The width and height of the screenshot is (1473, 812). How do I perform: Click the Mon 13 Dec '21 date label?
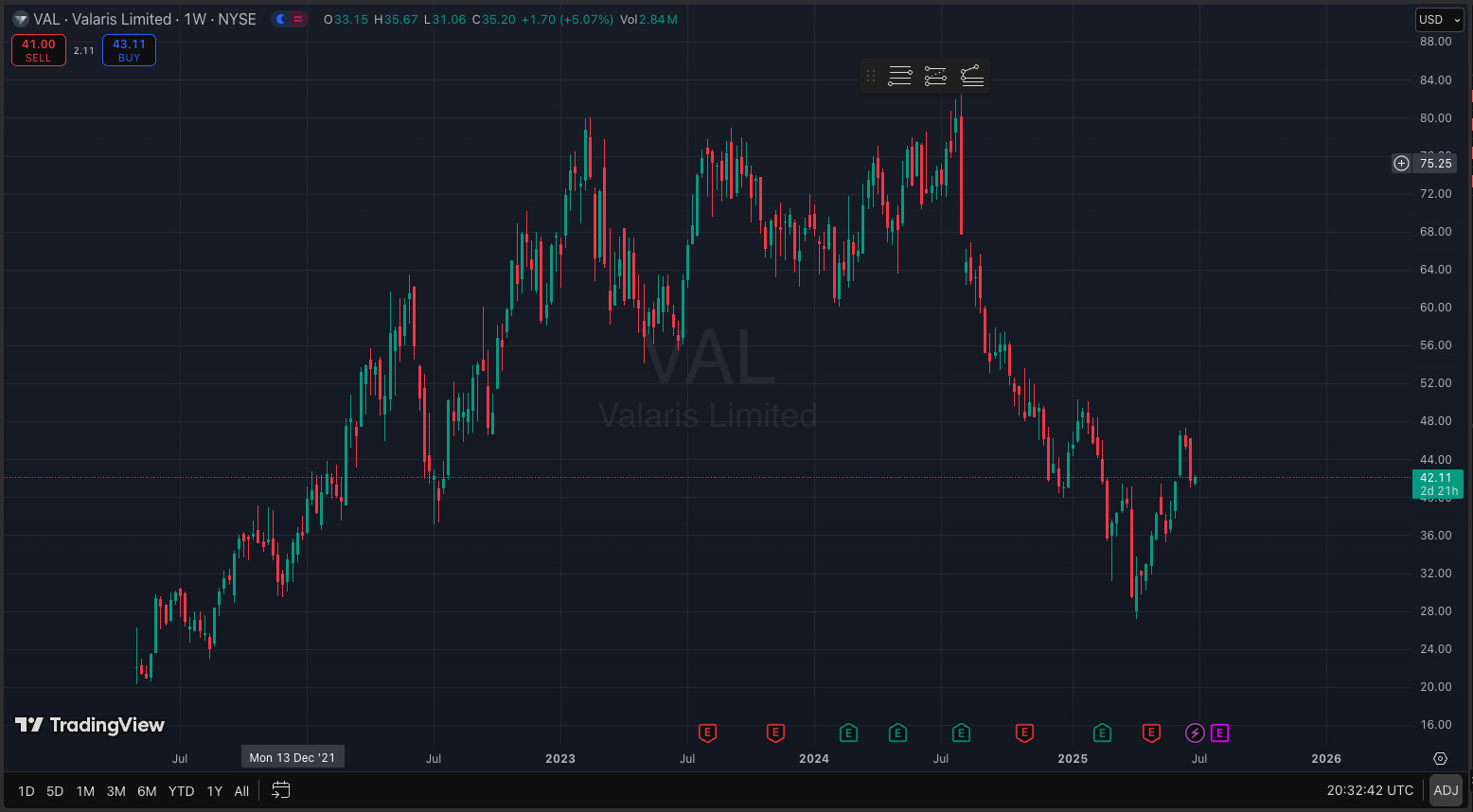pos(293,757)
